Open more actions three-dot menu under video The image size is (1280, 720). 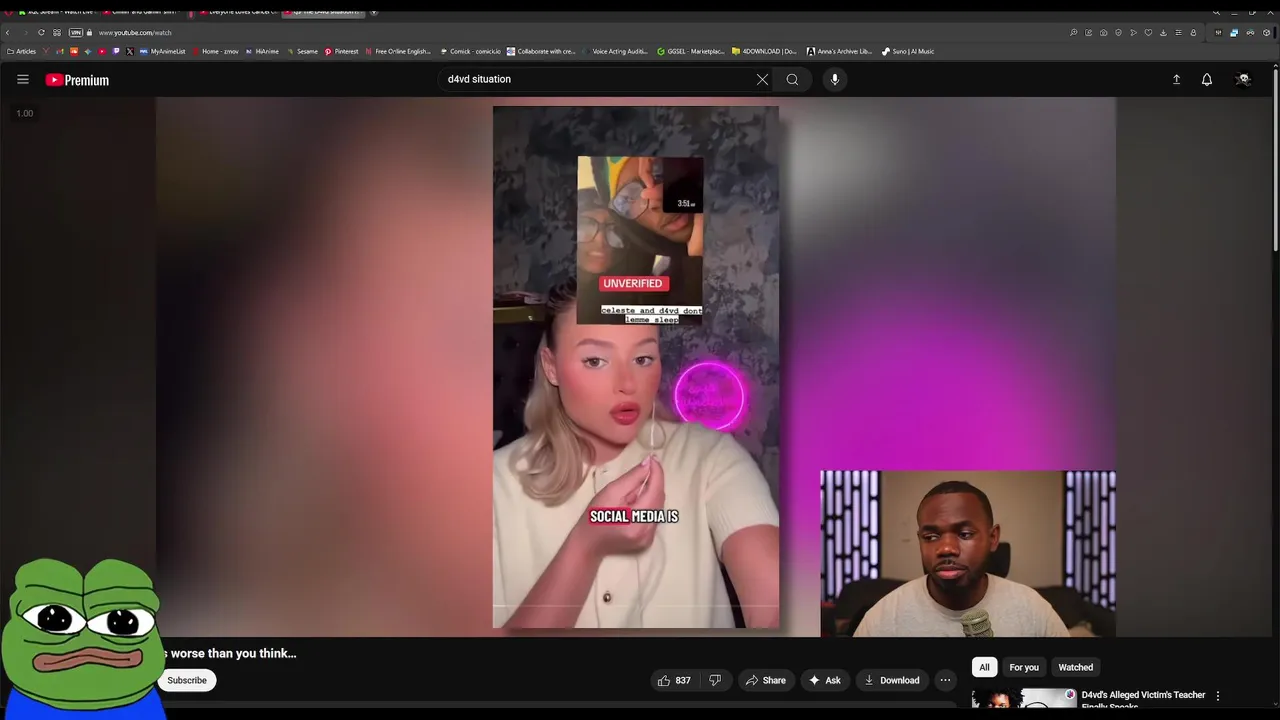945,680
